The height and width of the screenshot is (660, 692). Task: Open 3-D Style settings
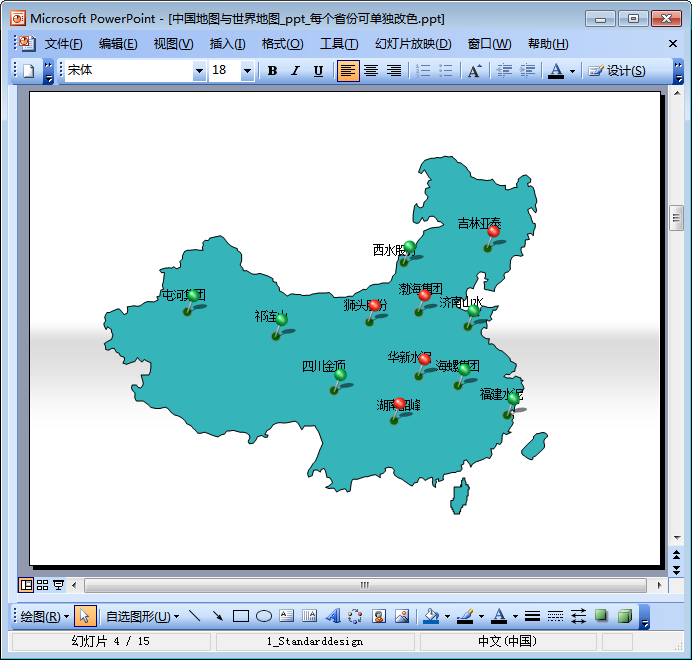pyautogui.click(x=624, y=616)
